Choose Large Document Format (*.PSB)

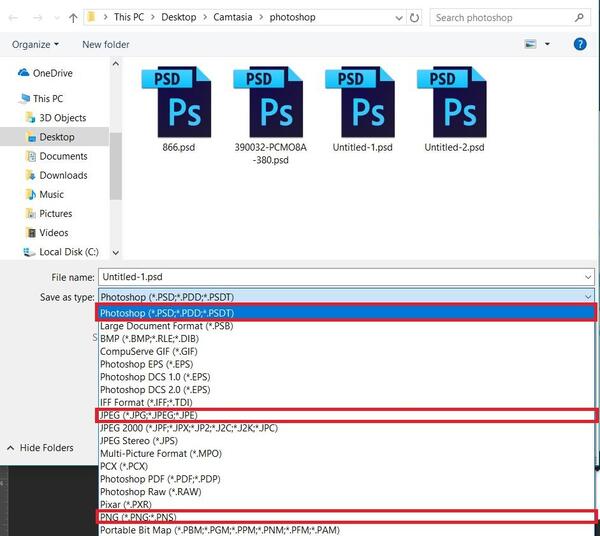coord(346,326)
